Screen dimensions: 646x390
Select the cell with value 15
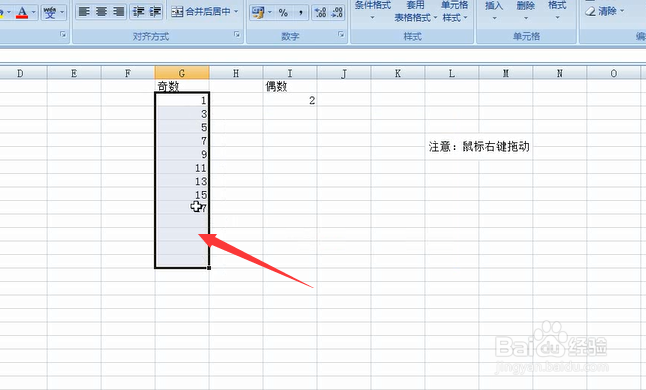pos(182,194)
